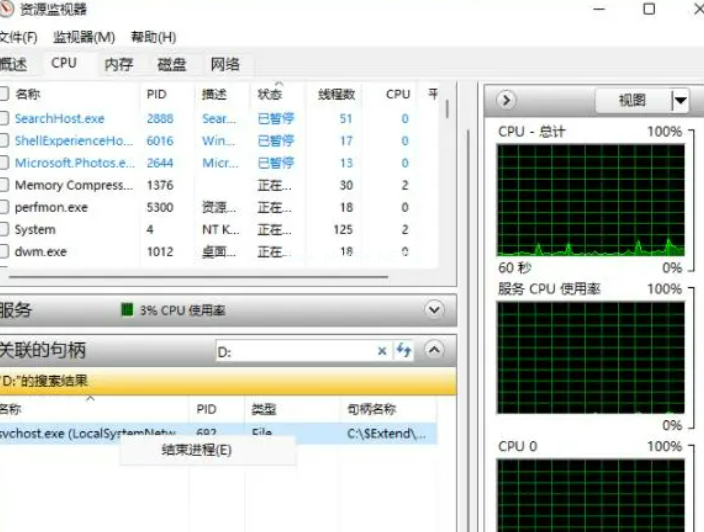The image size is (704, 532).
Task: Click into the handle search field containing D:
Action: tap(295, 351)
